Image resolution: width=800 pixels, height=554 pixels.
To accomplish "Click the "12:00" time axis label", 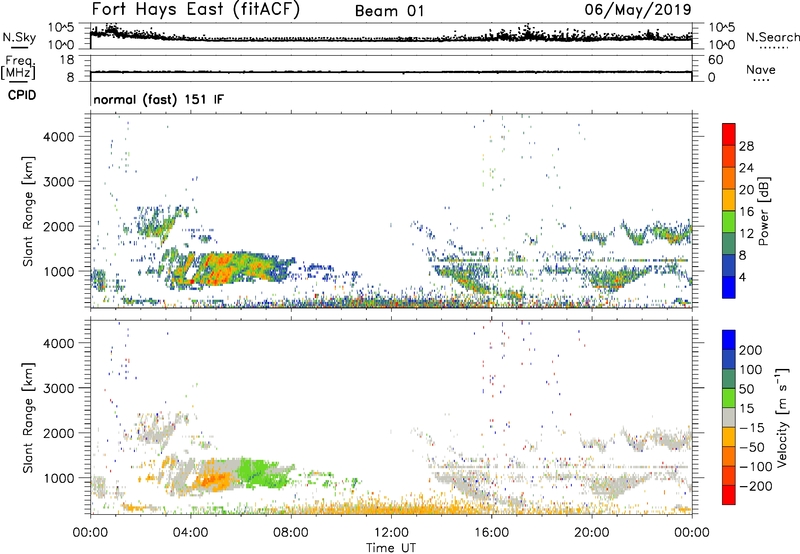I will (391, 533).
